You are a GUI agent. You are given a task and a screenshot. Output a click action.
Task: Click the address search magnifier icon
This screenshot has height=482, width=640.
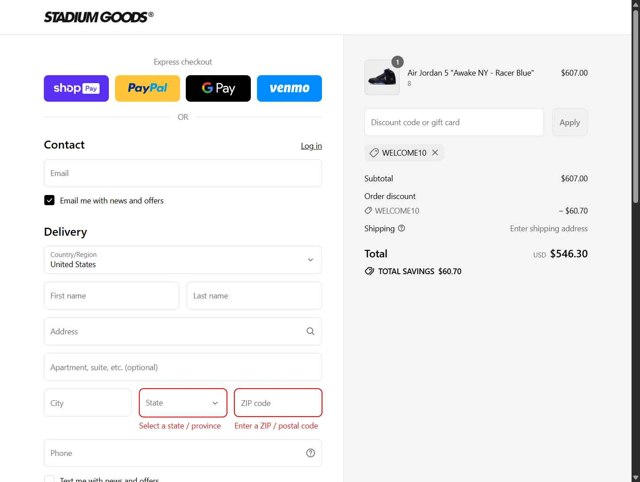[310, 331]
